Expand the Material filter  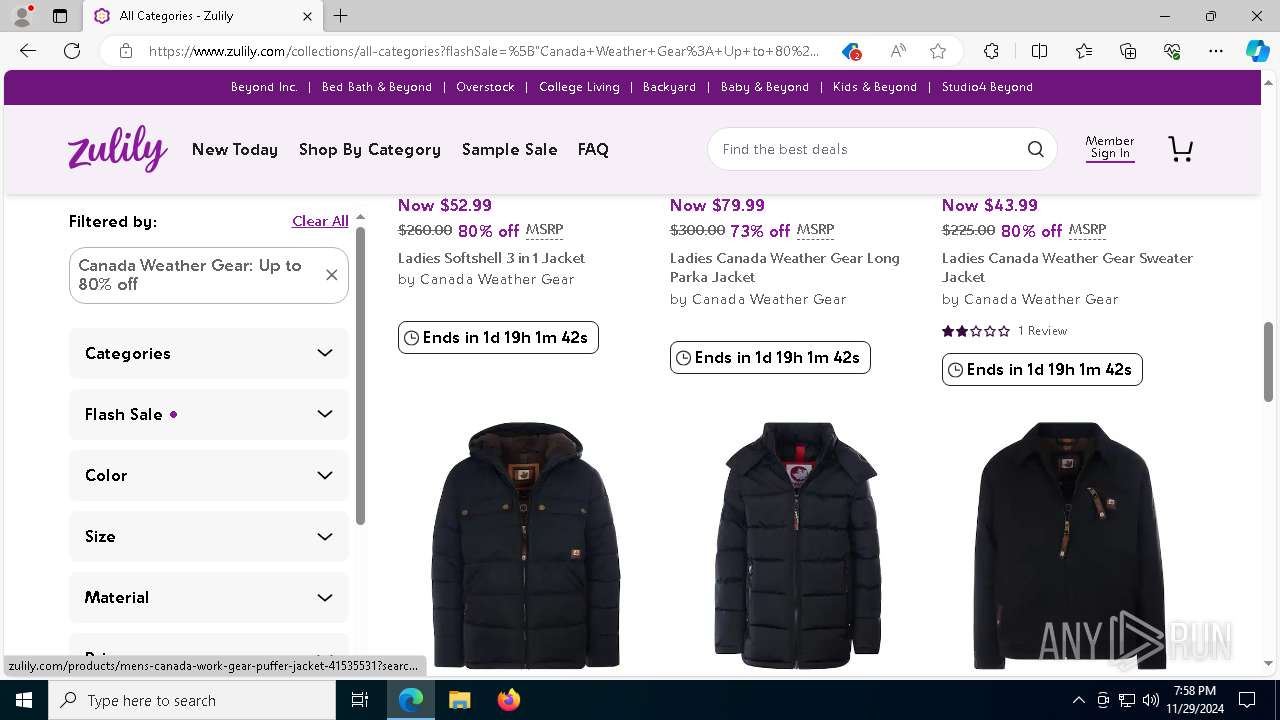pyautogui.click(x=209, y=597)
